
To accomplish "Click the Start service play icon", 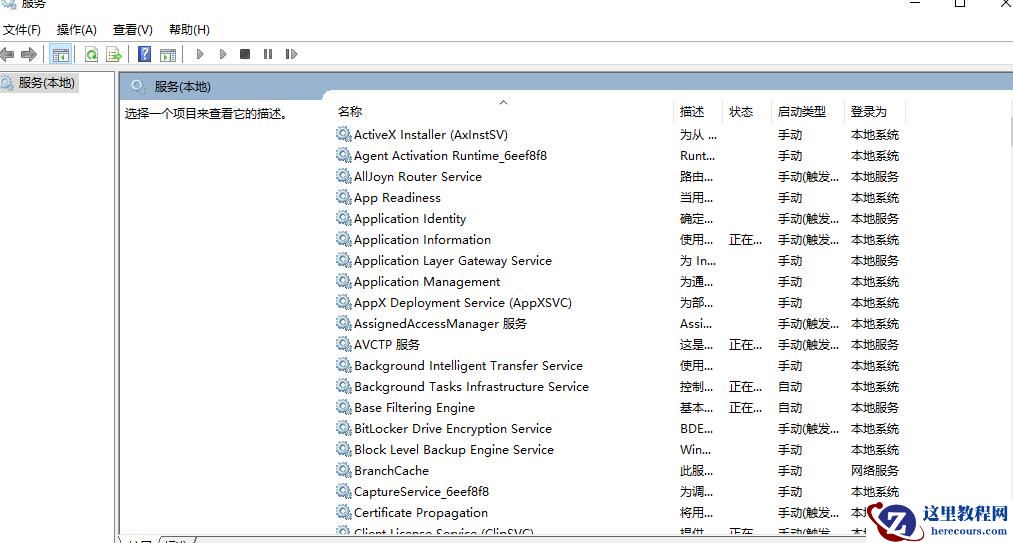I will pyautogui.click(x=200, y=54).
